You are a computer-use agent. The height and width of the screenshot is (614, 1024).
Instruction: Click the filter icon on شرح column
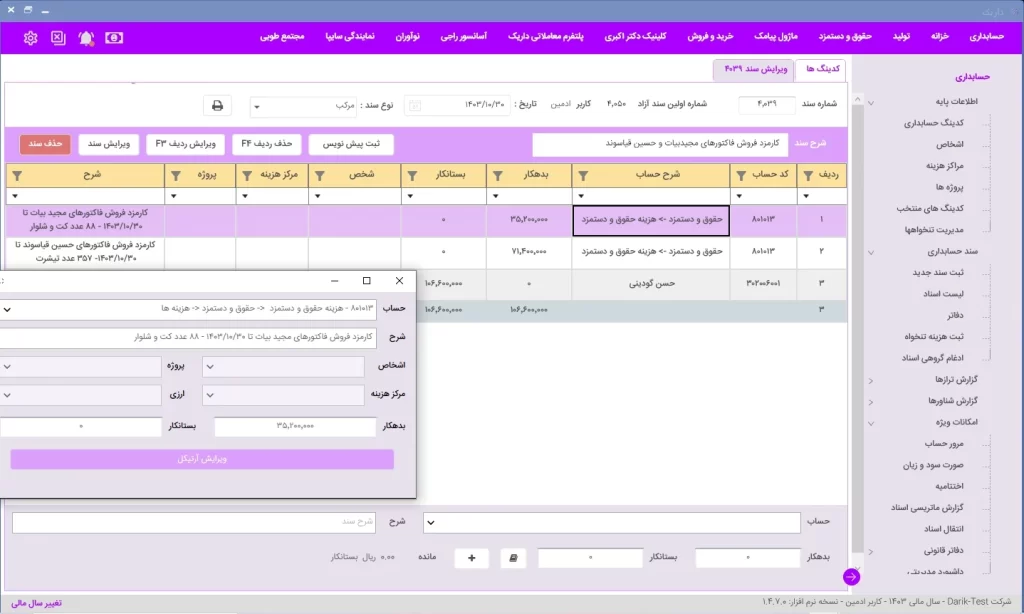[18, 176]
